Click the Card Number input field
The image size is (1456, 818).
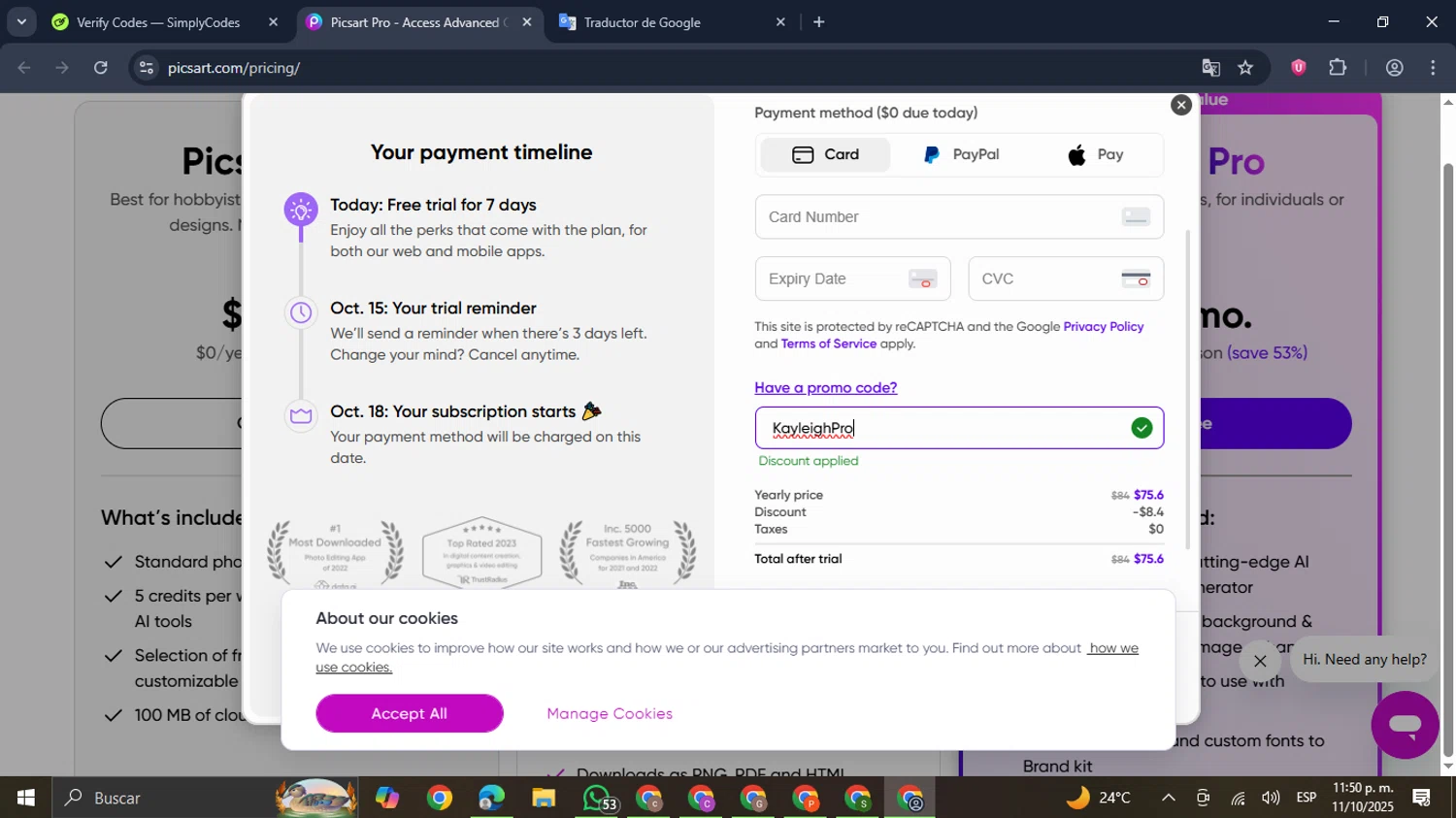tap(959, 216)
